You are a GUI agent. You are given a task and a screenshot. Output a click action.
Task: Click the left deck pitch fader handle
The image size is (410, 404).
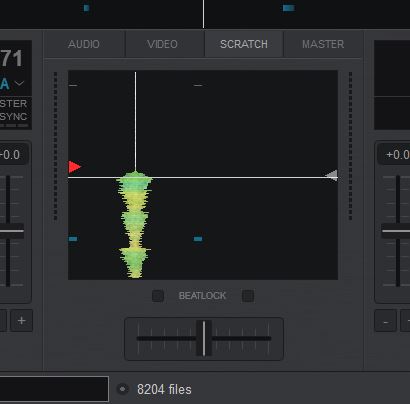coord(10,231)
